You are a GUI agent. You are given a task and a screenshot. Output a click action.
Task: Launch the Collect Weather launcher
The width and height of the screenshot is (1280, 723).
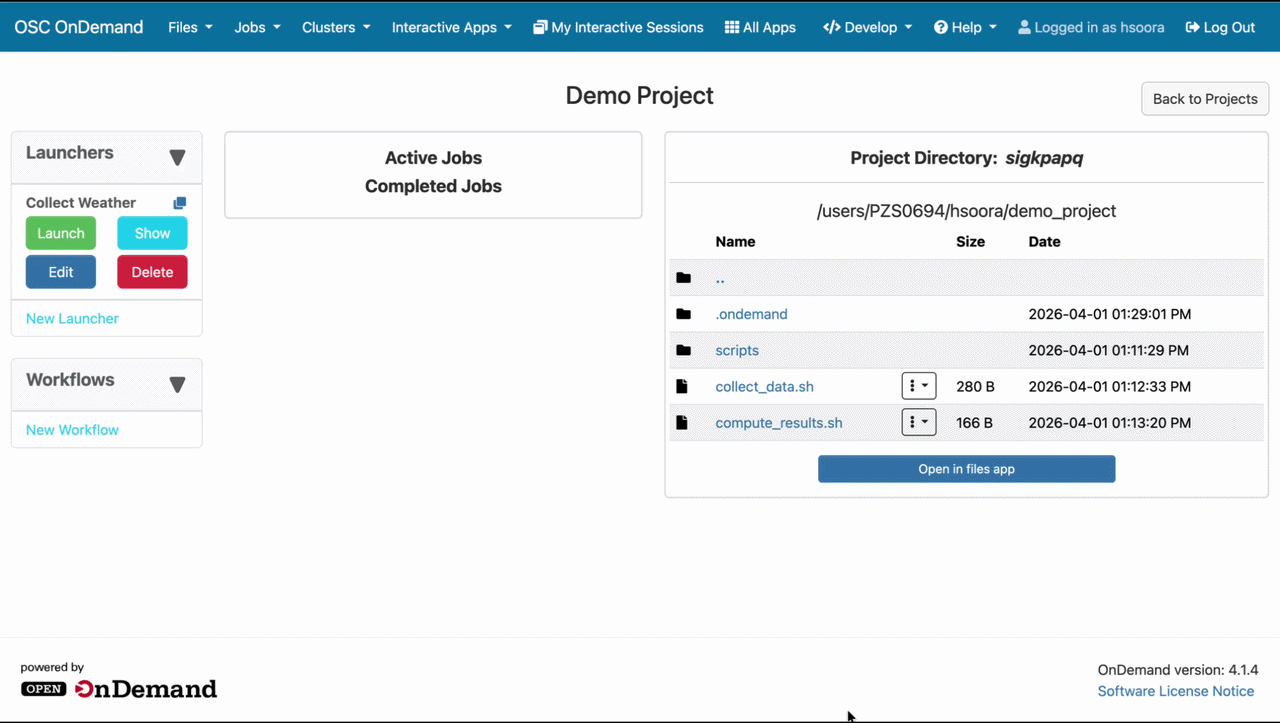tap(61, 232)
